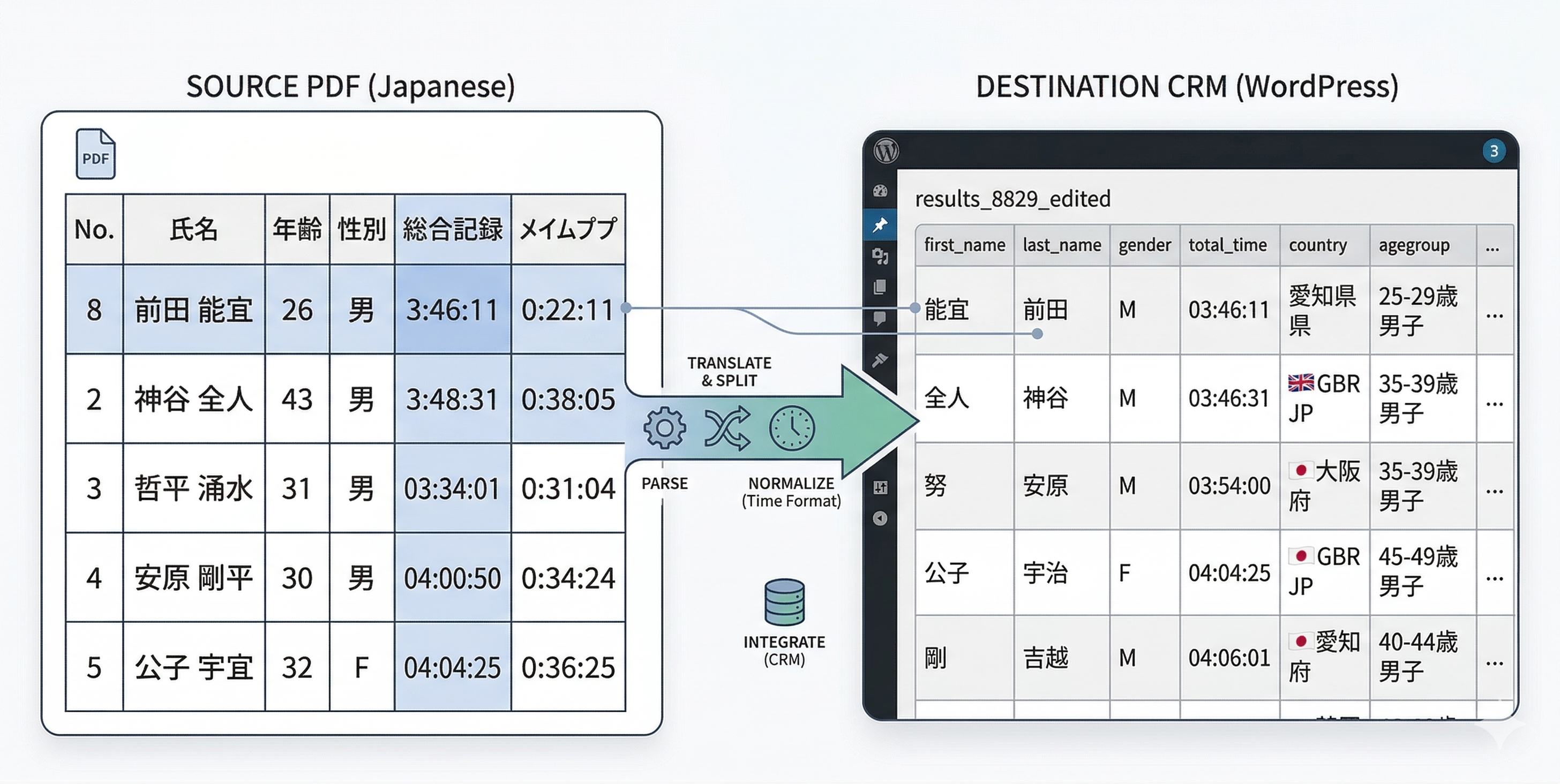Select the Posts pushpin icon
Screen dimensions: 1560x784
[x=880, y=224]
